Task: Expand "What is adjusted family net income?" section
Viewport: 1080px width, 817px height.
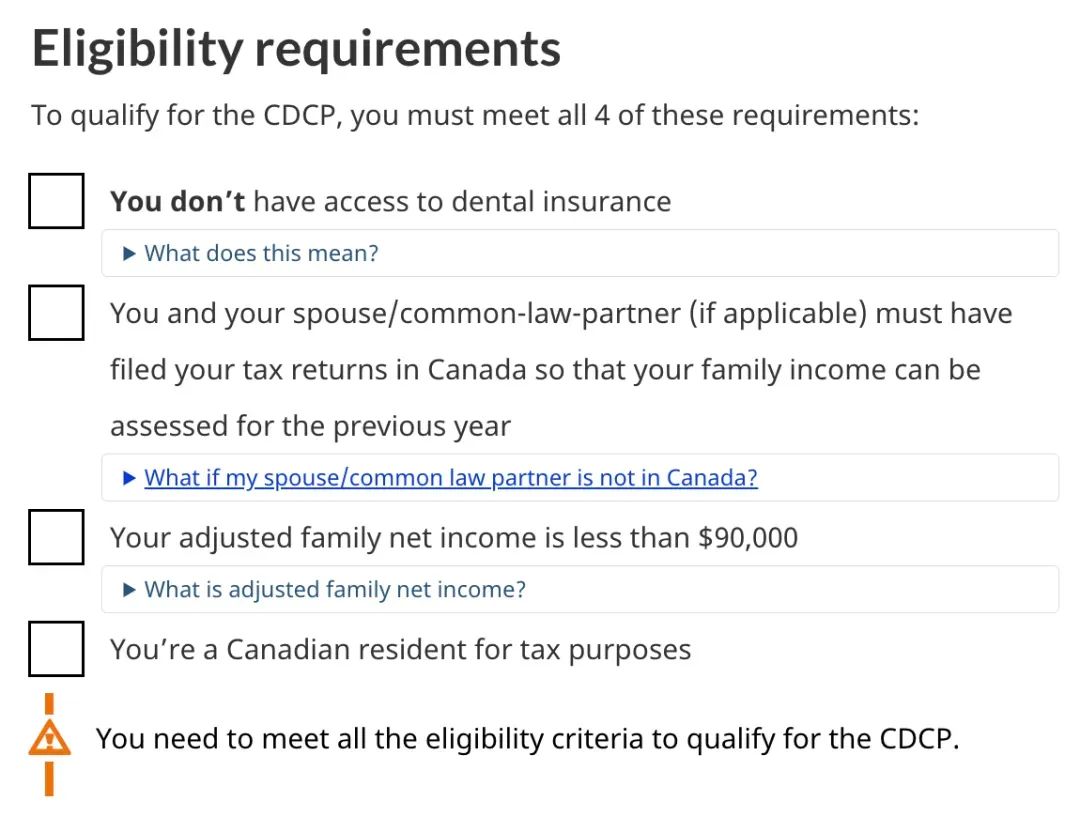Action: click(x=335, y=590)
